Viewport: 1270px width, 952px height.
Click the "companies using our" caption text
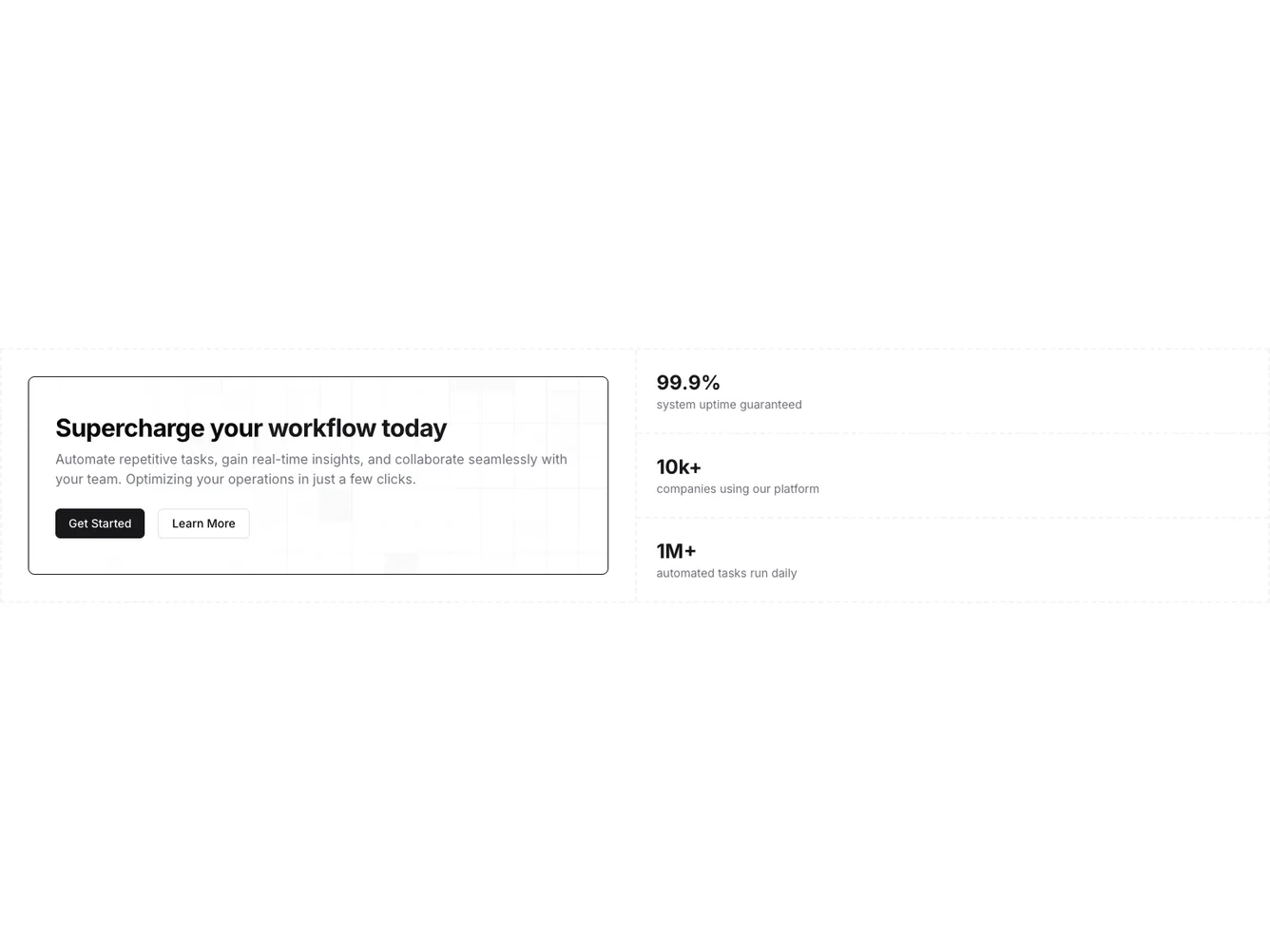tap(714, 489)
